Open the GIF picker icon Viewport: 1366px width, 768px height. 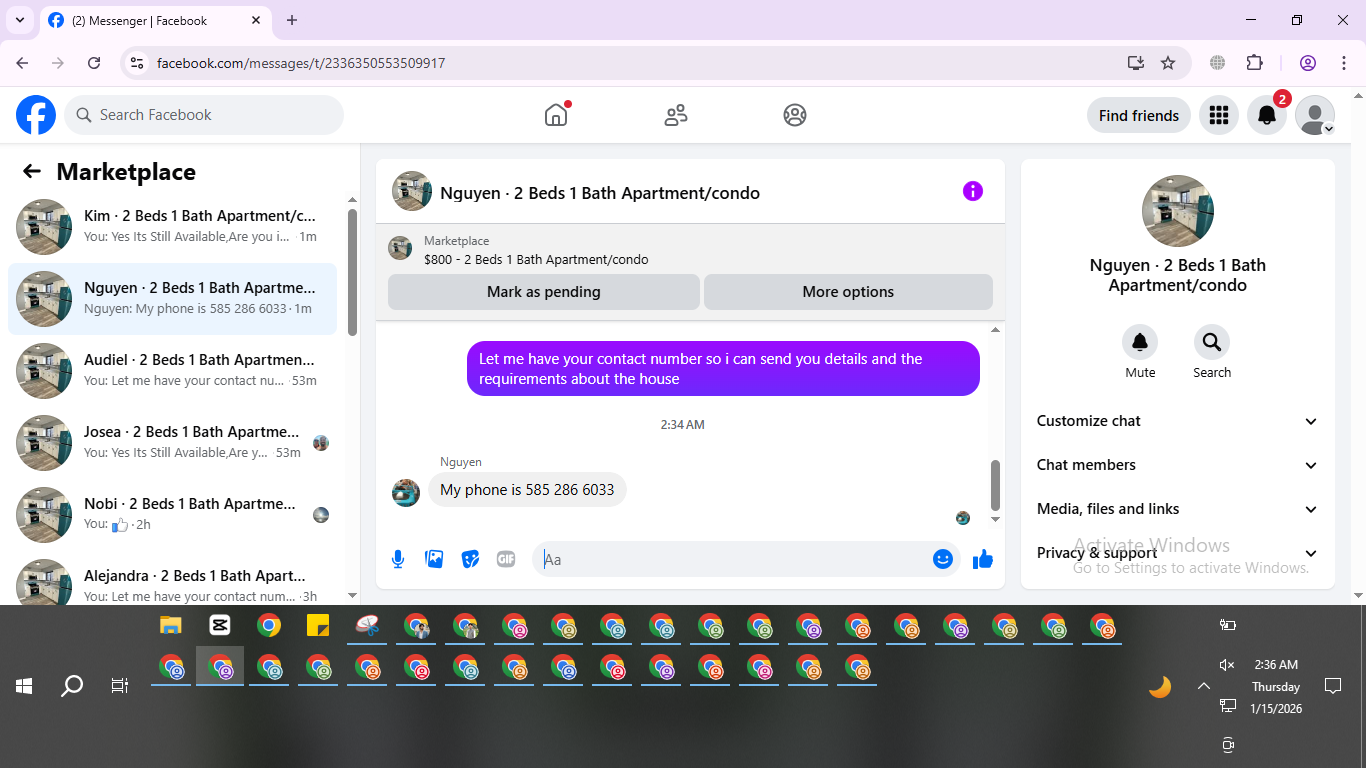click(506, 559)
